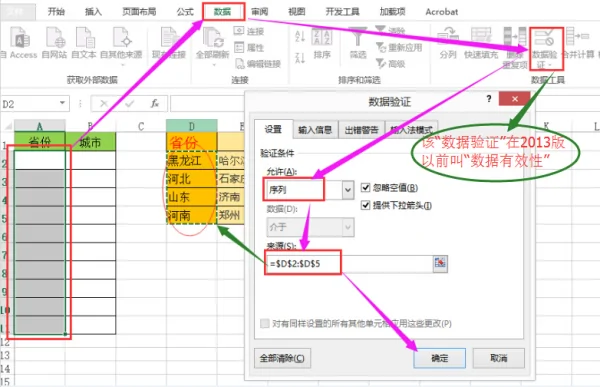Toggle the 忽略空值 checkbox
This screenshot has width=600, height=387.
click(x=365, y=187)
